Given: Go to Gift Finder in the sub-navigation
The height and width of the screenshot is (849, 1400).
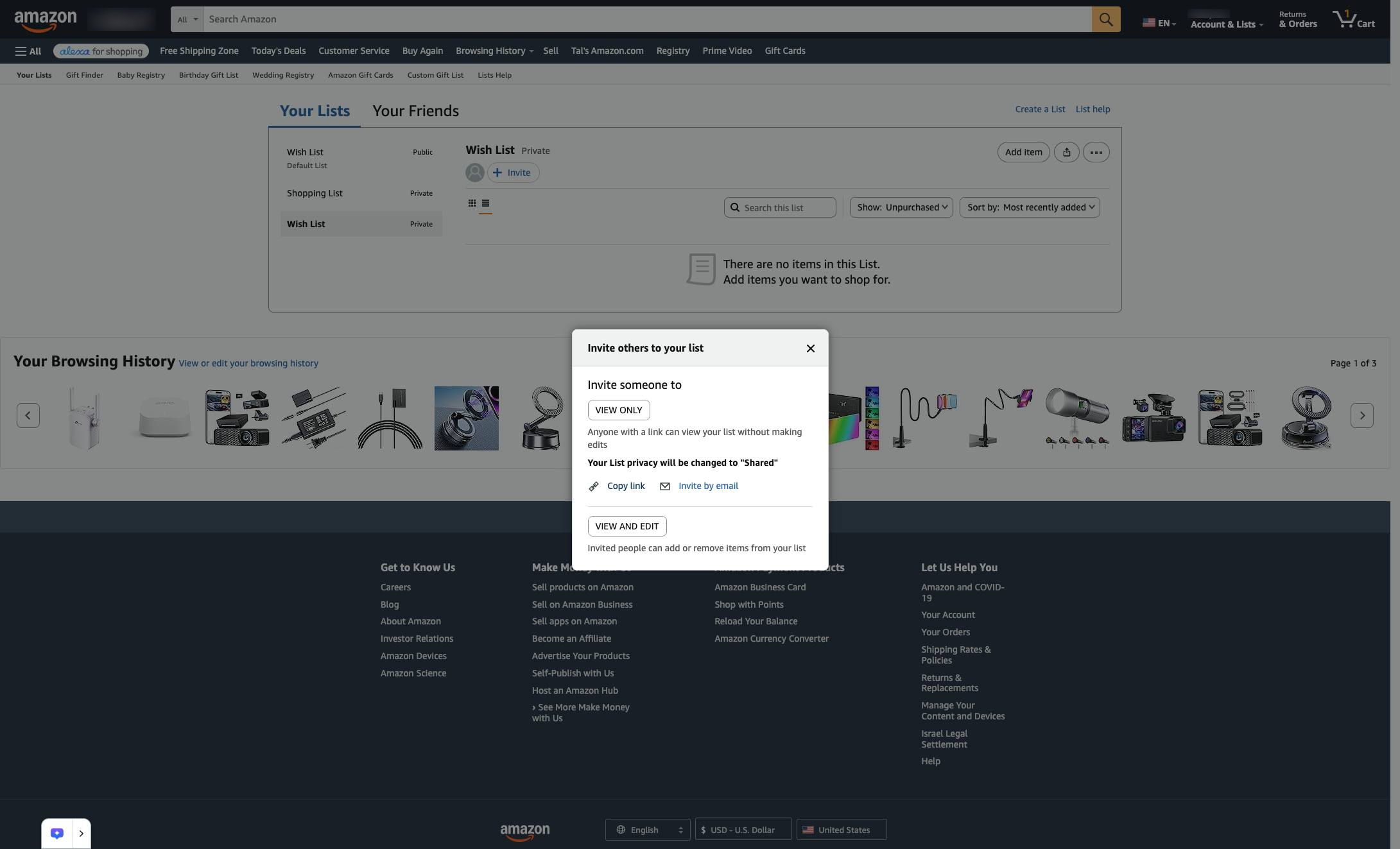Looking at the screenshot, I should tap(84, 75).
